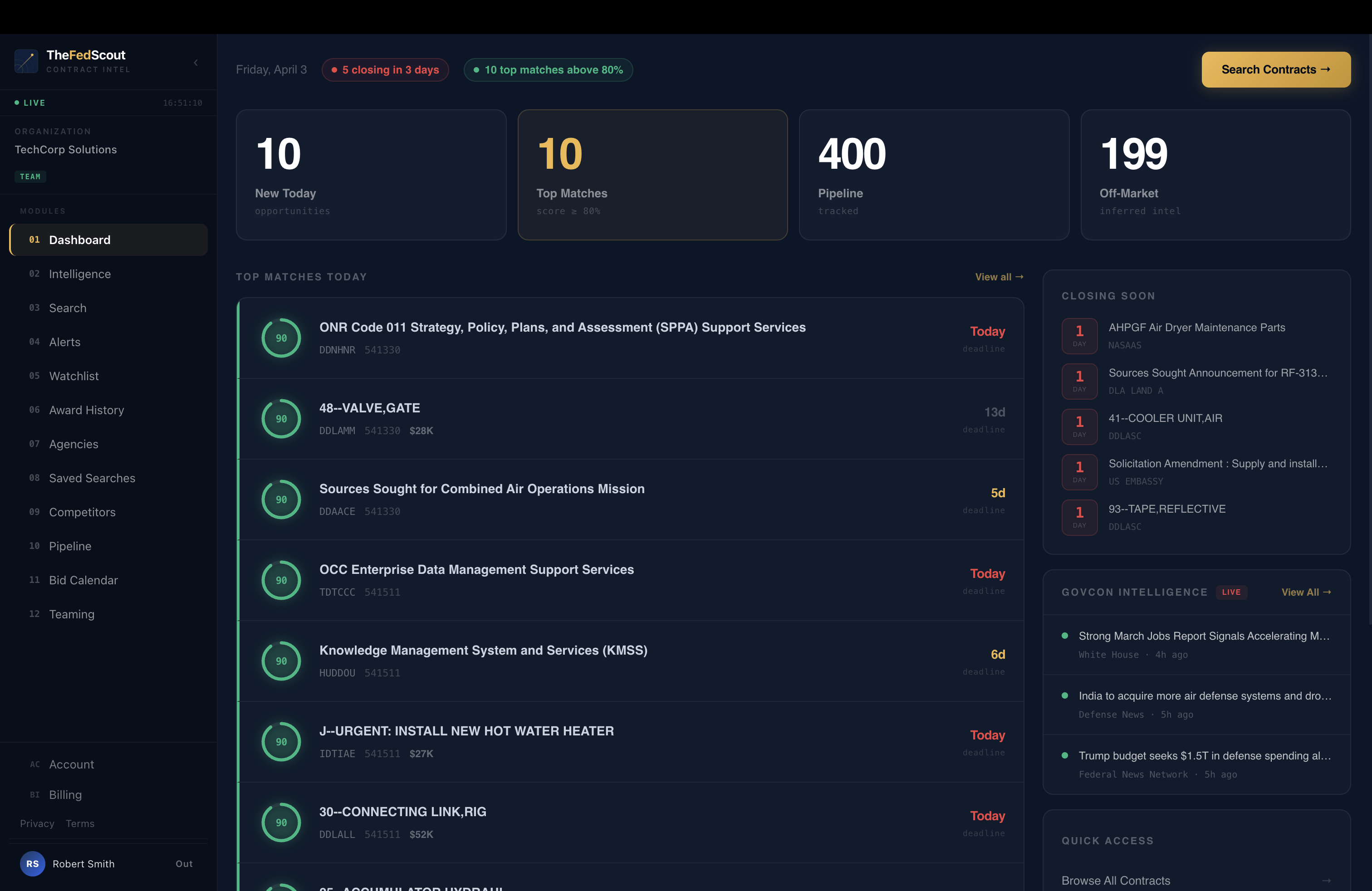Open the Bid Calendar module
Screen dimensions: 1372x891
coord(83,580)
